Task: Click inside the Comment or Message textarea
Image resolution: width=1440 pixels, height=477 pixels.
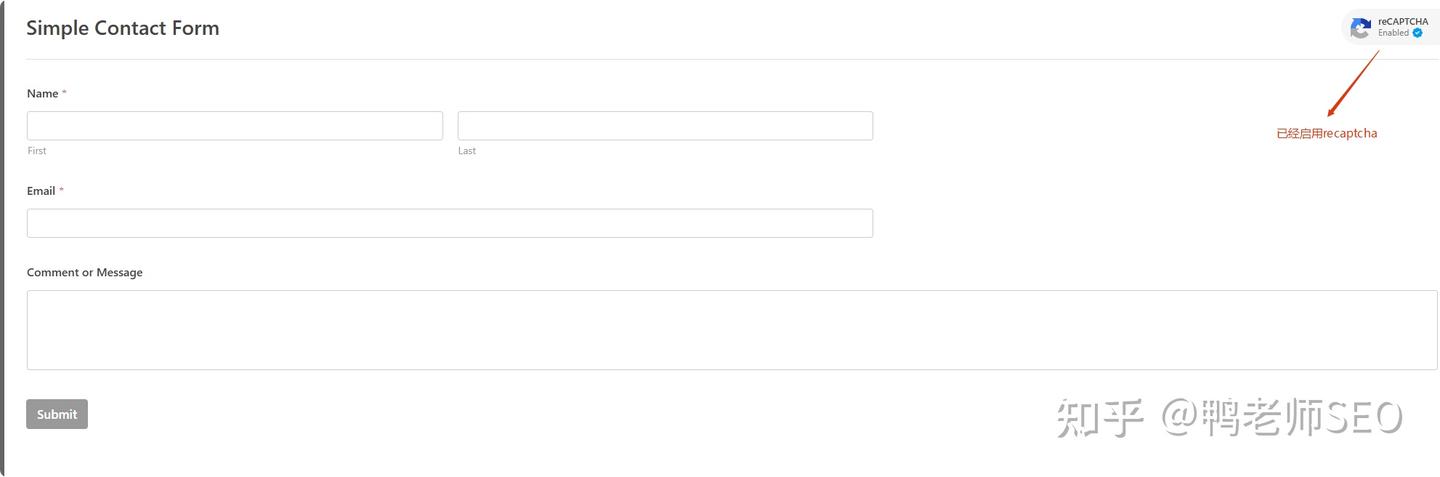Action: [x=732, y=330]
